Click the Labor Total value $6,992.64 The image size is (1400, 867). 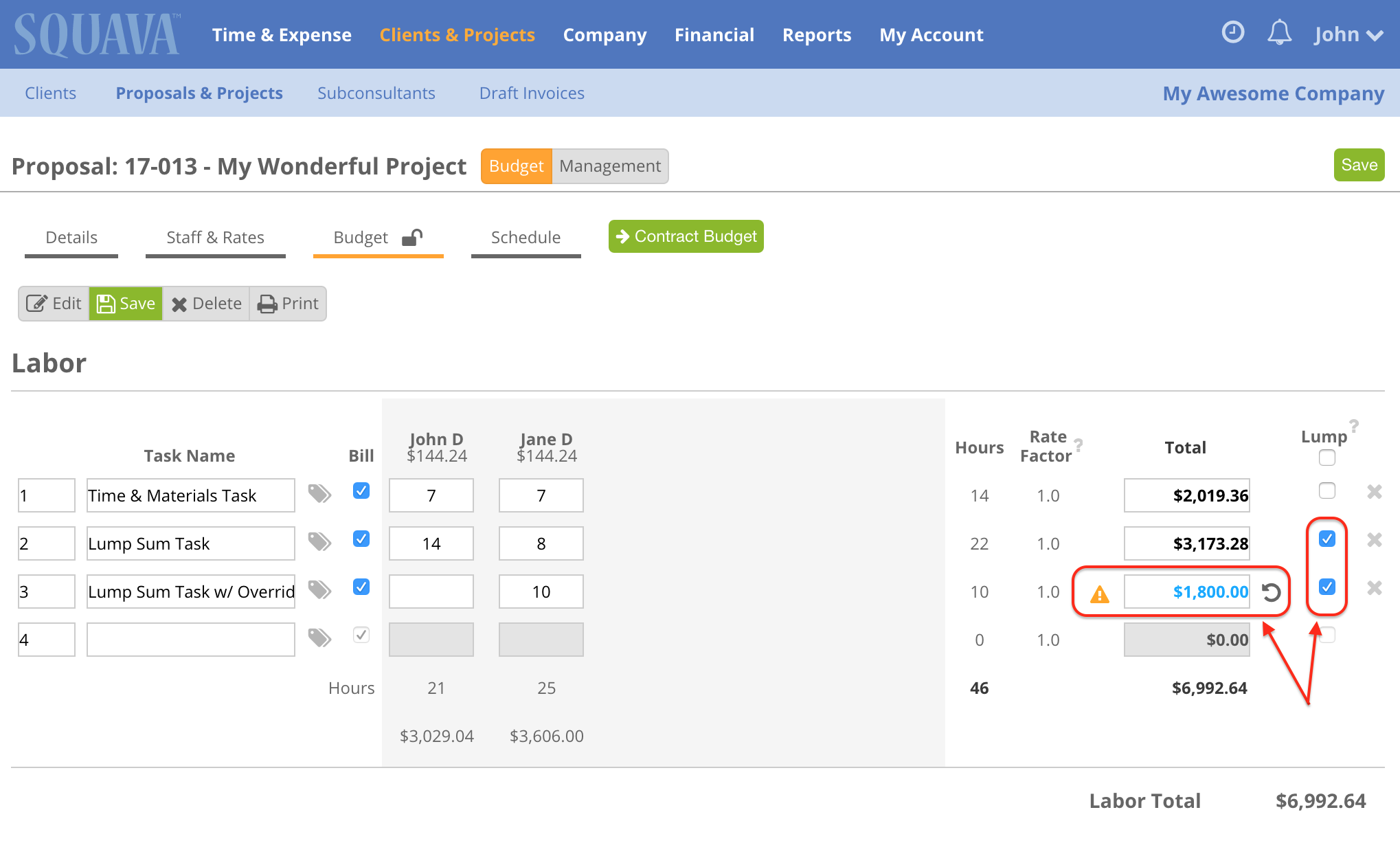click(x=1320, y=801)
